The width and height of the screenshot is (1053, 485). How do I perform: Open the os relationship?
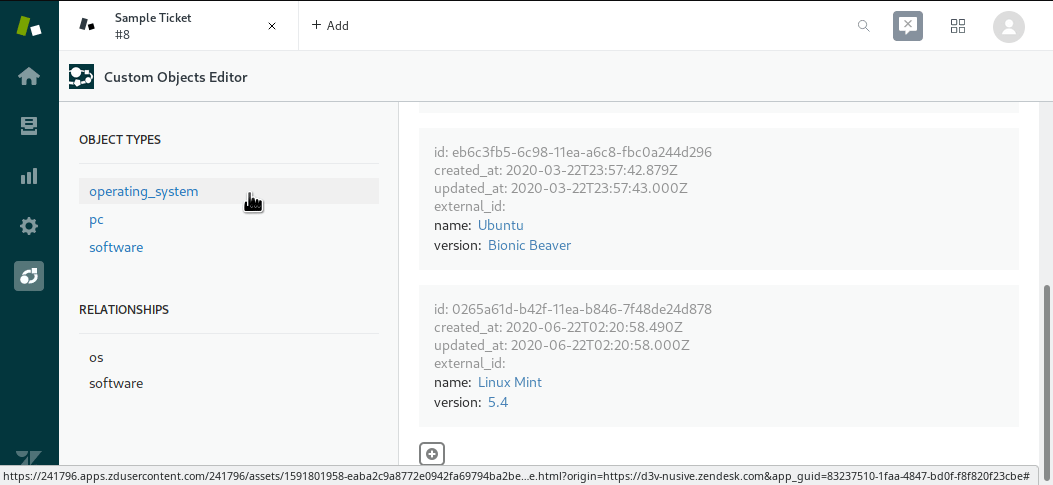97,357
